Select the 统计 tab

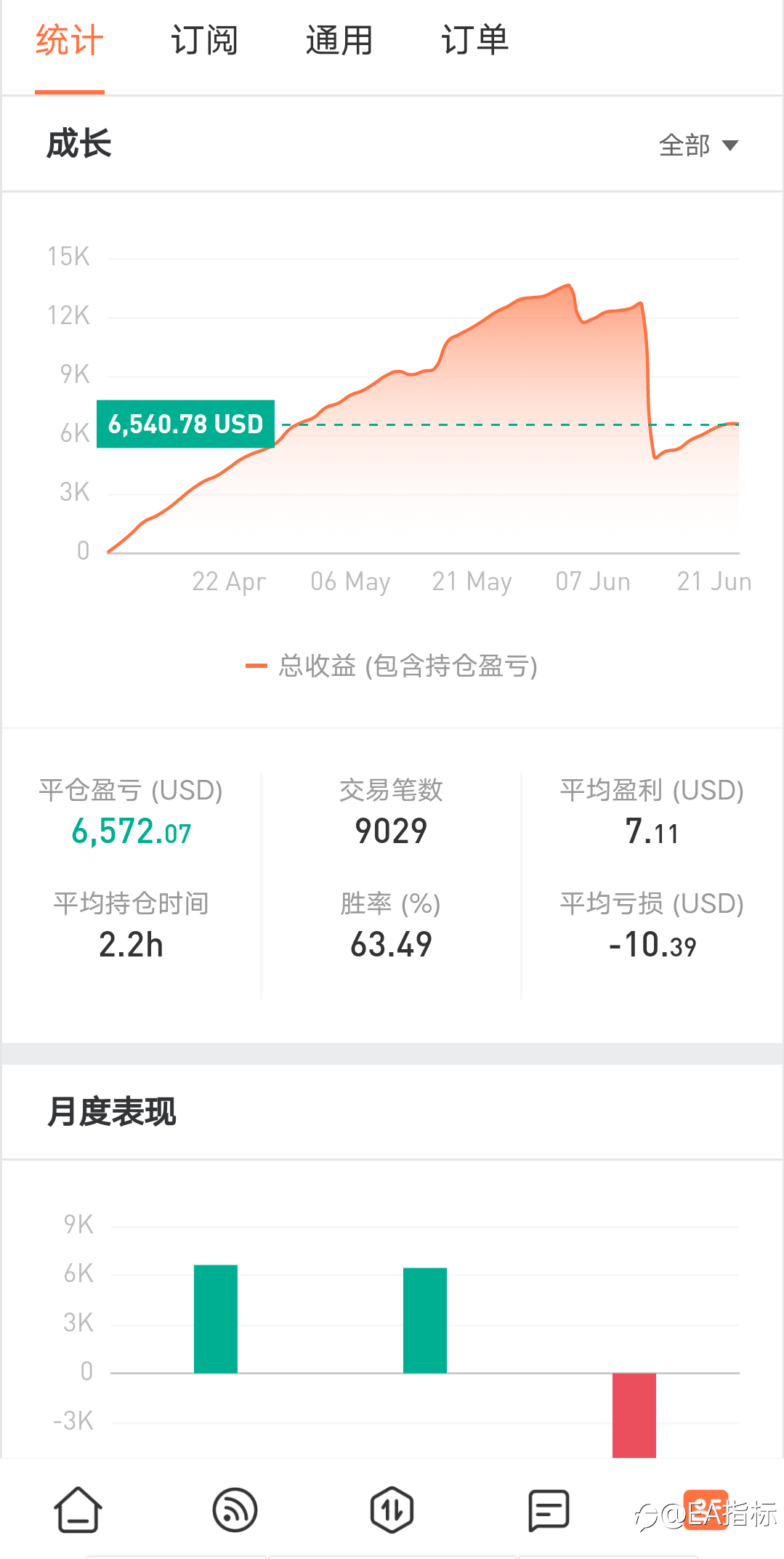pyautogui.click(x=70, y=41)
